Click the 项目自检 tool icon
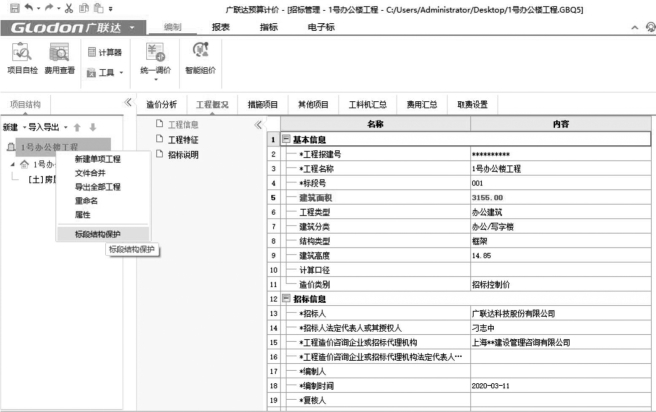This screenshot has width=656, height=412. coord(22,58)
